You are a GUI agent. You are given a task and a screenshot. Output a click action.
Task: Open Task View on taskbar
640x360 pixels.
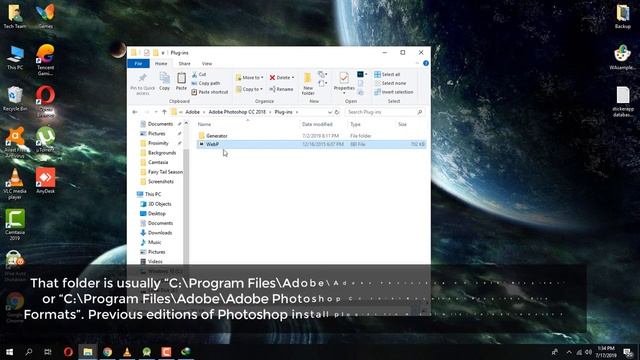point(48,352)
